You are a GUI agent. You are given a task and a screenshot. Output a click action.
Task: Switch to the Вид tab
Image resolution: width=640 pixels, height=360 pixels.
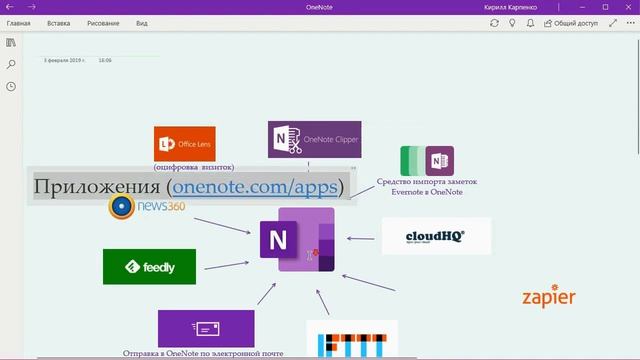point(142,23)
